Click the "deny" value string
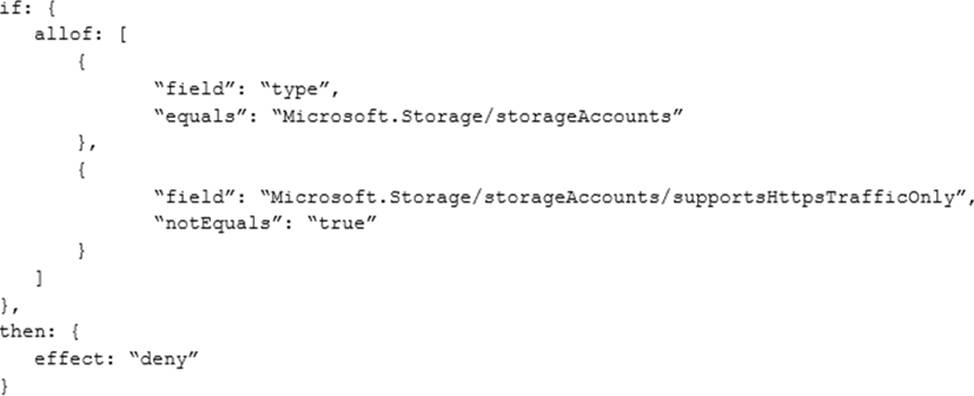Image resolution: width=974 pixels, height=396 pixels. pos(163,359)
